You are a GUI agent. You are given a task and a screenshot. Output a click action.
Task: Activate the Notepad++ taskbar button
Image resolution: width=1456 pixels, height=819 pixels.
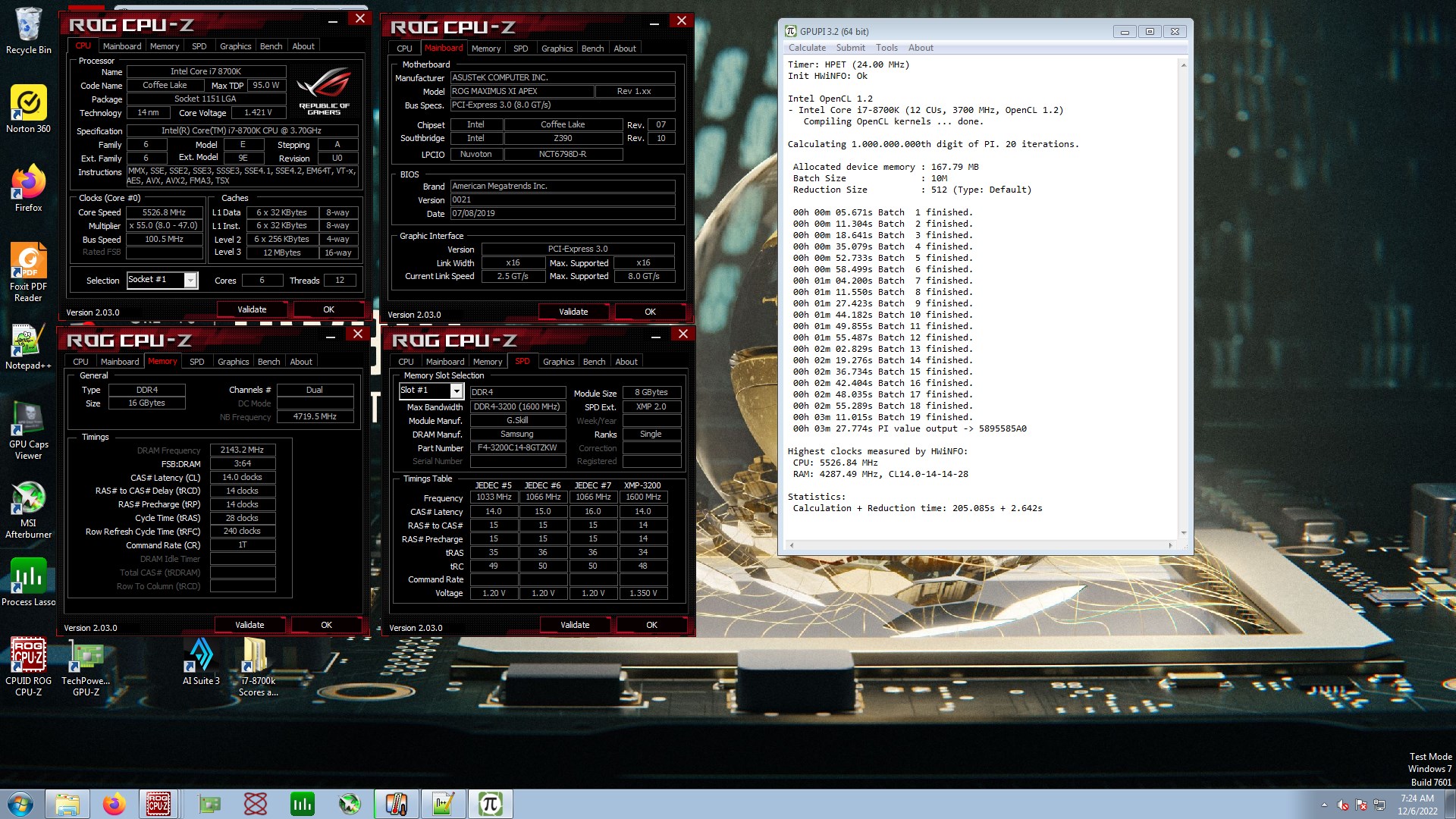444,804
